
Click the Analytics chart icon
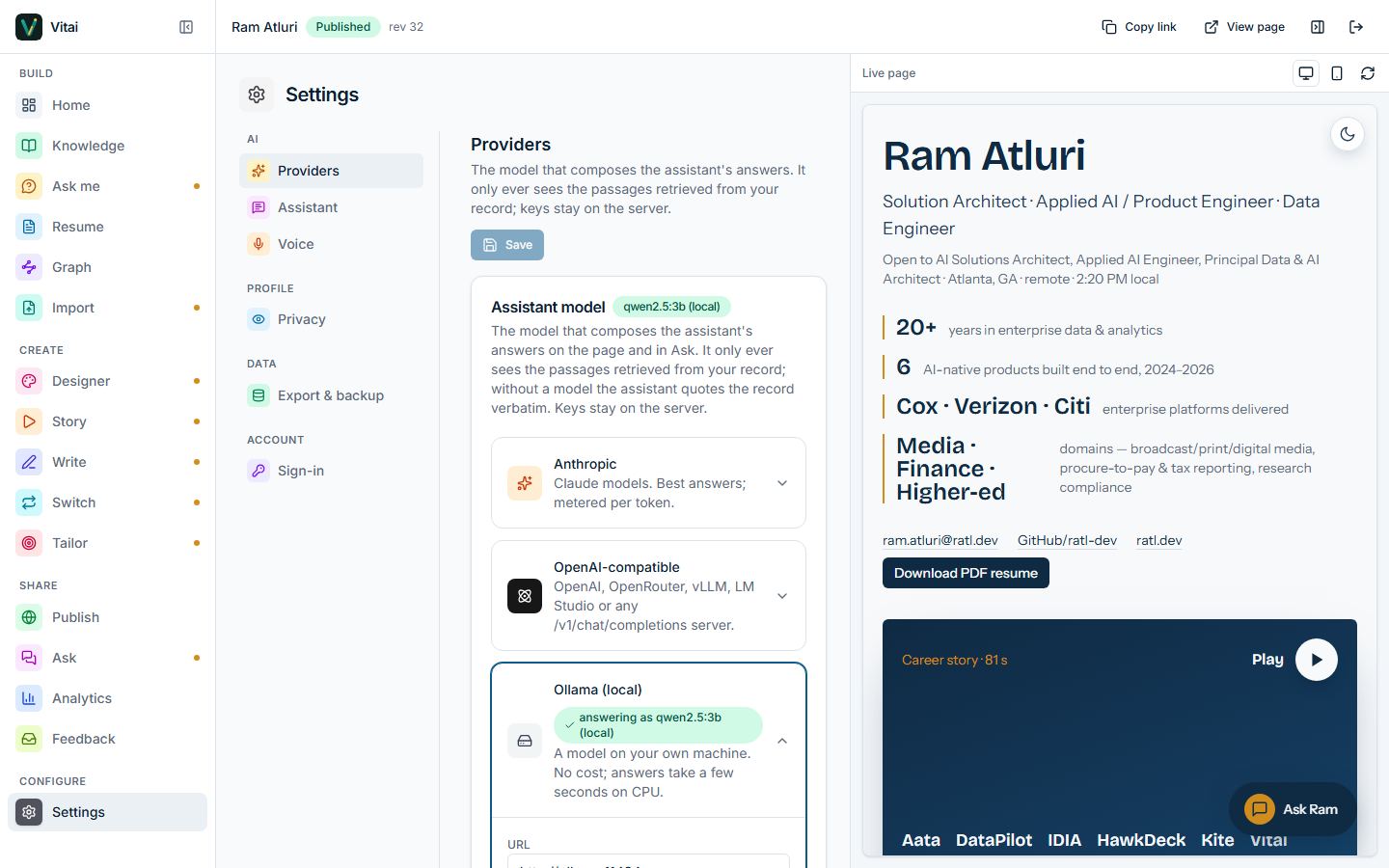tap(29, 698)
